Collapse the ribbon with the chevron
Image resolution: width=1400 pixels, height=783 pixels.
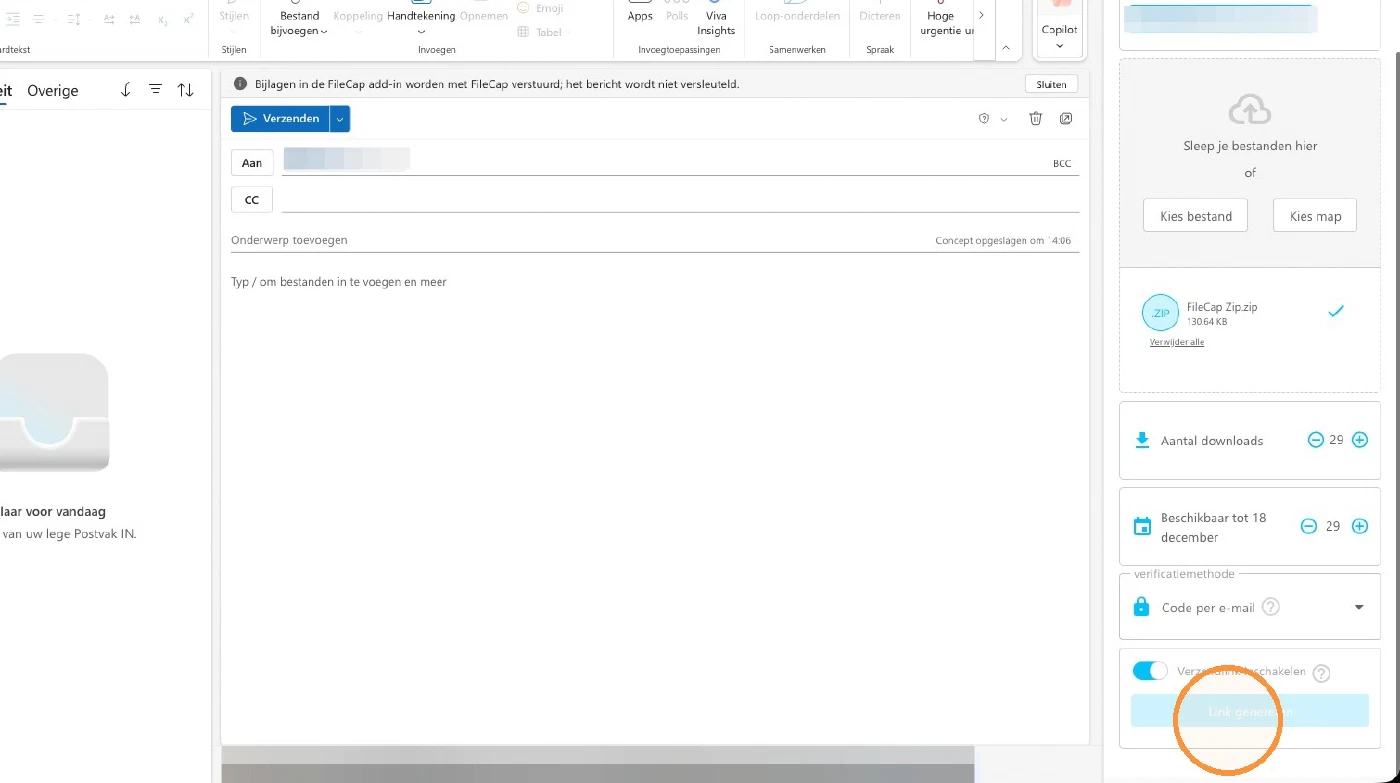[1006, 48]
